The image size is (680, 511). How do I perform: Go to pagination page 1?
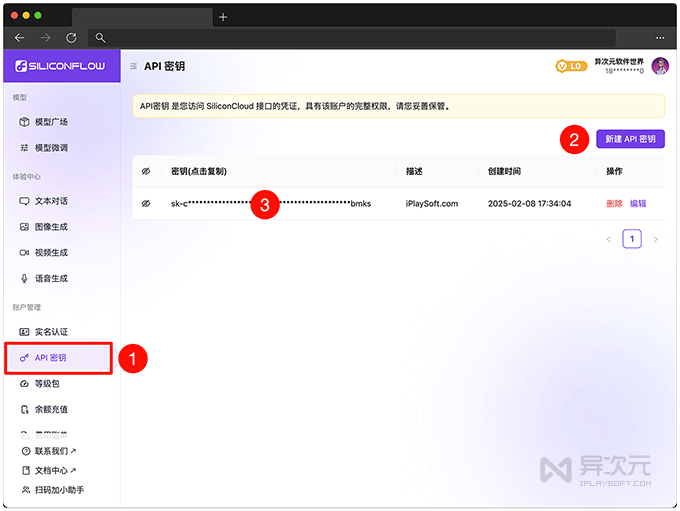pyautogui.click(x=632, y=239)
